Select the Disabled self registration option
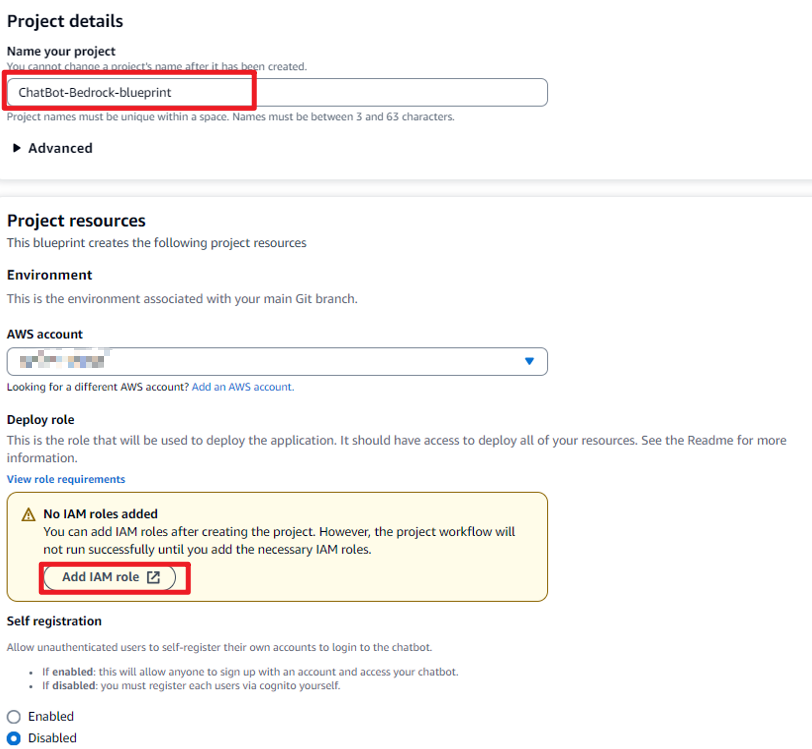This screenshot has width=812, height=749. coord(14,739)
